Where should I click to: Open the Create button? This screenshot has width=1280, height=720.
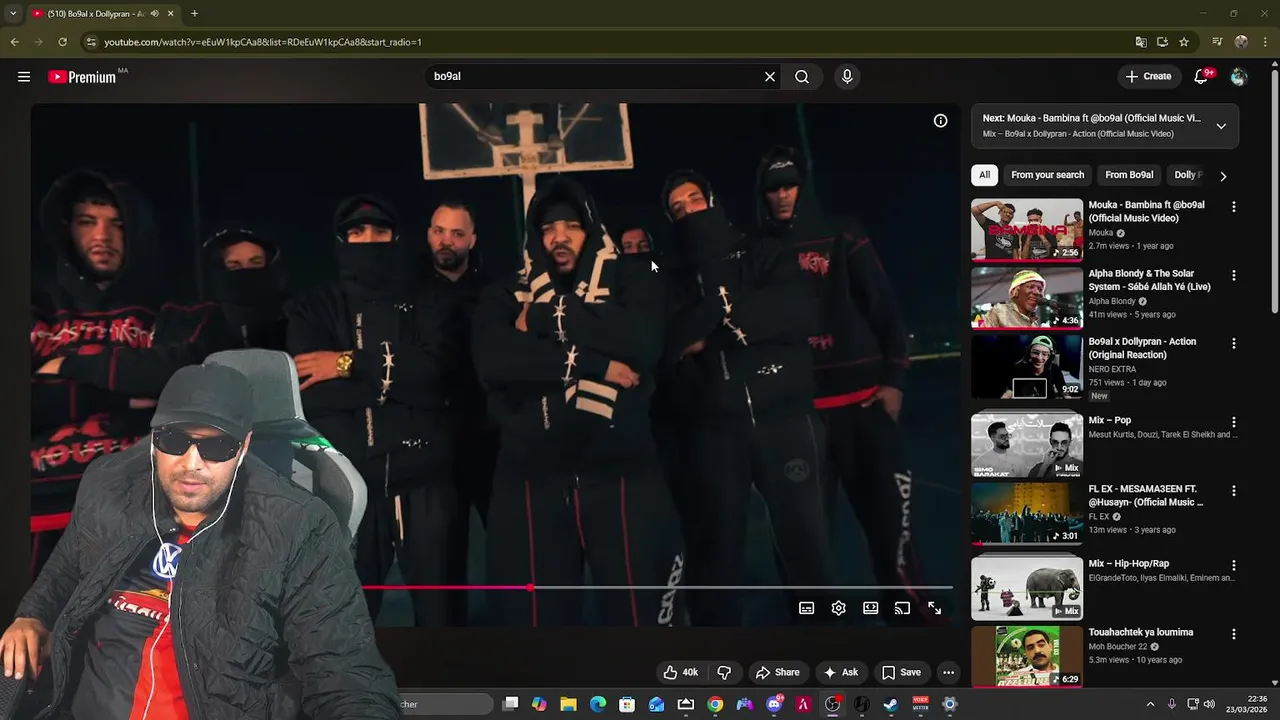click(1148, 76)
